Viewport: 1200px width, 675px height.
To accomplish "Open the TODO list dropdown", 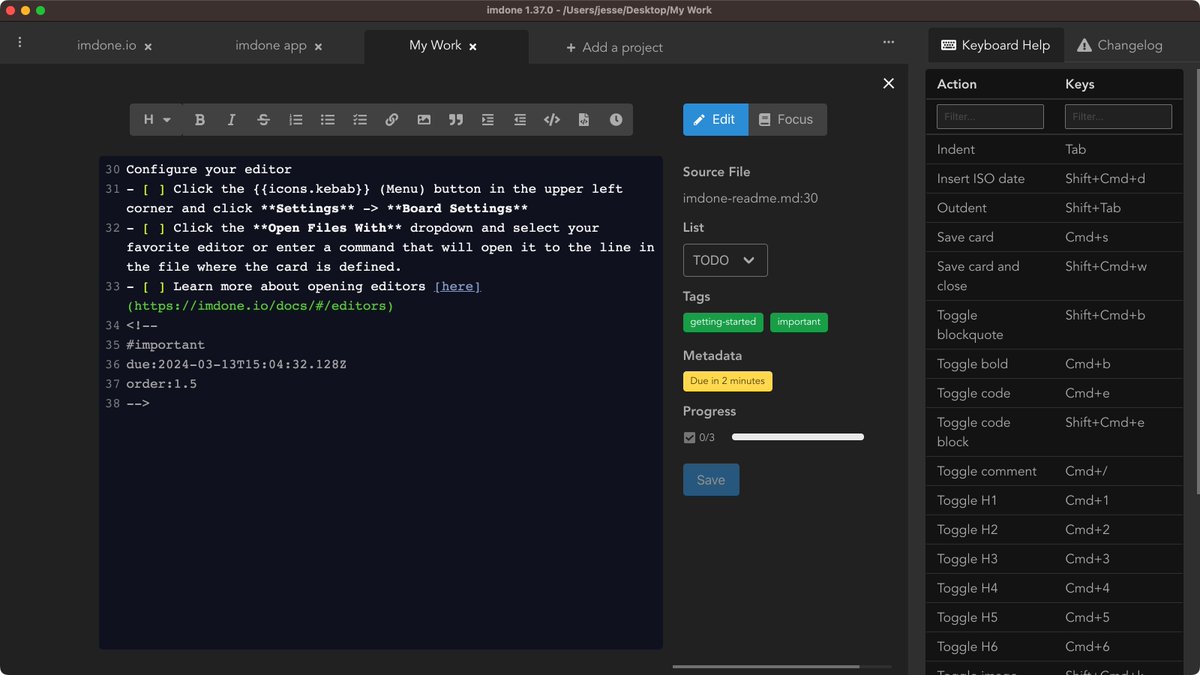I will coord(725,260).
